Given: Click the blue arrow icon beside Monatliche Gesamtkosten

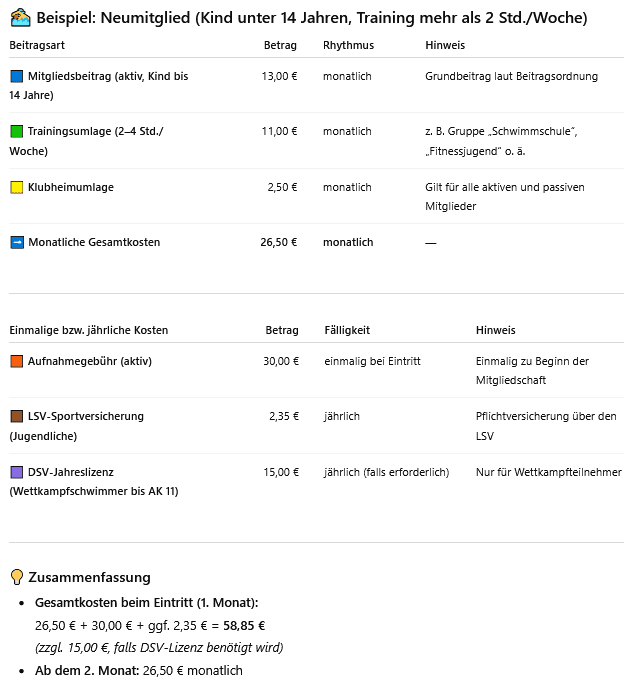Looking at the screenshot, I should click(x=16, y=242).
